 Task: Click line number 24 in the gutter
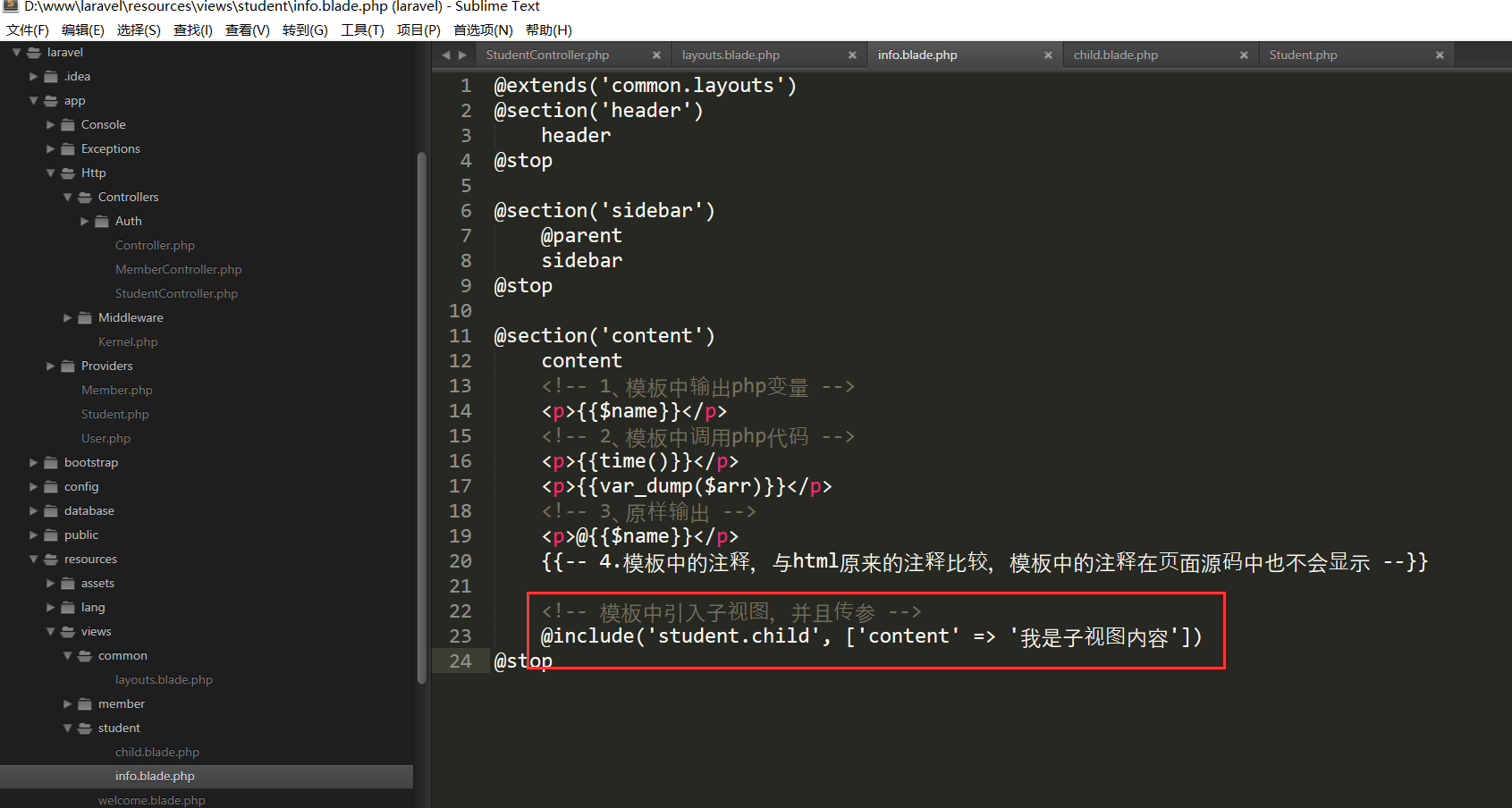point(460,661)
